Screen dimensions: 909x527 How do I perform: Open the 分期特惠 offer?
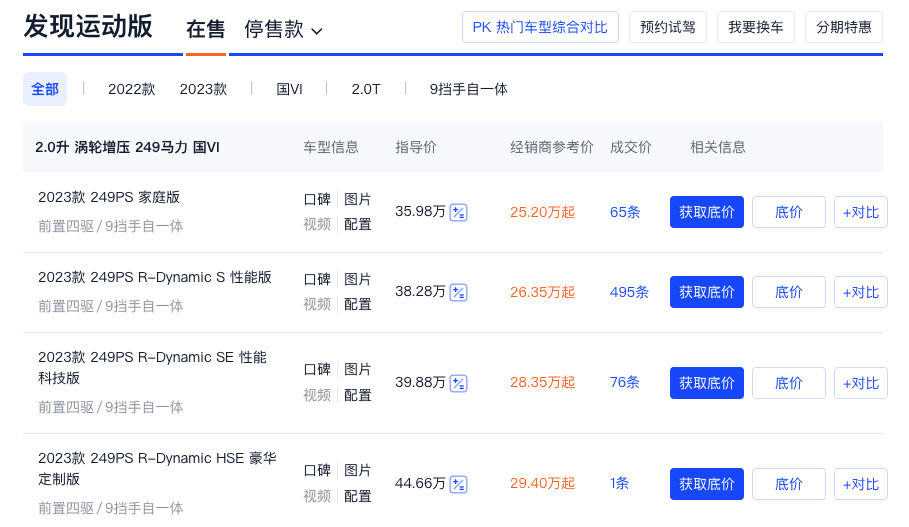pyautogui.click(x=844, y=27)
